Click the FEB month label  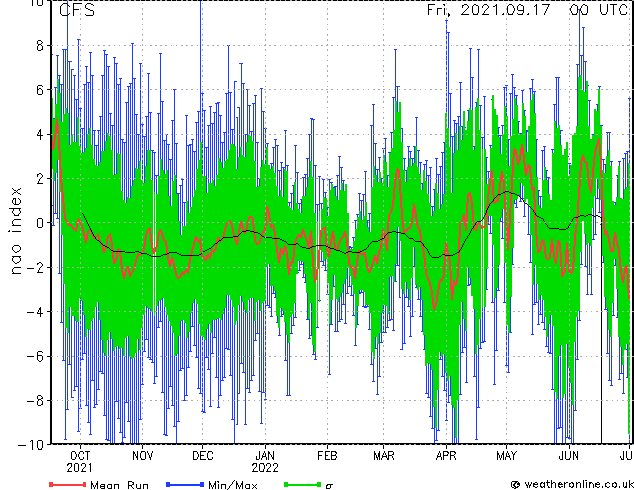pos(327,456)
